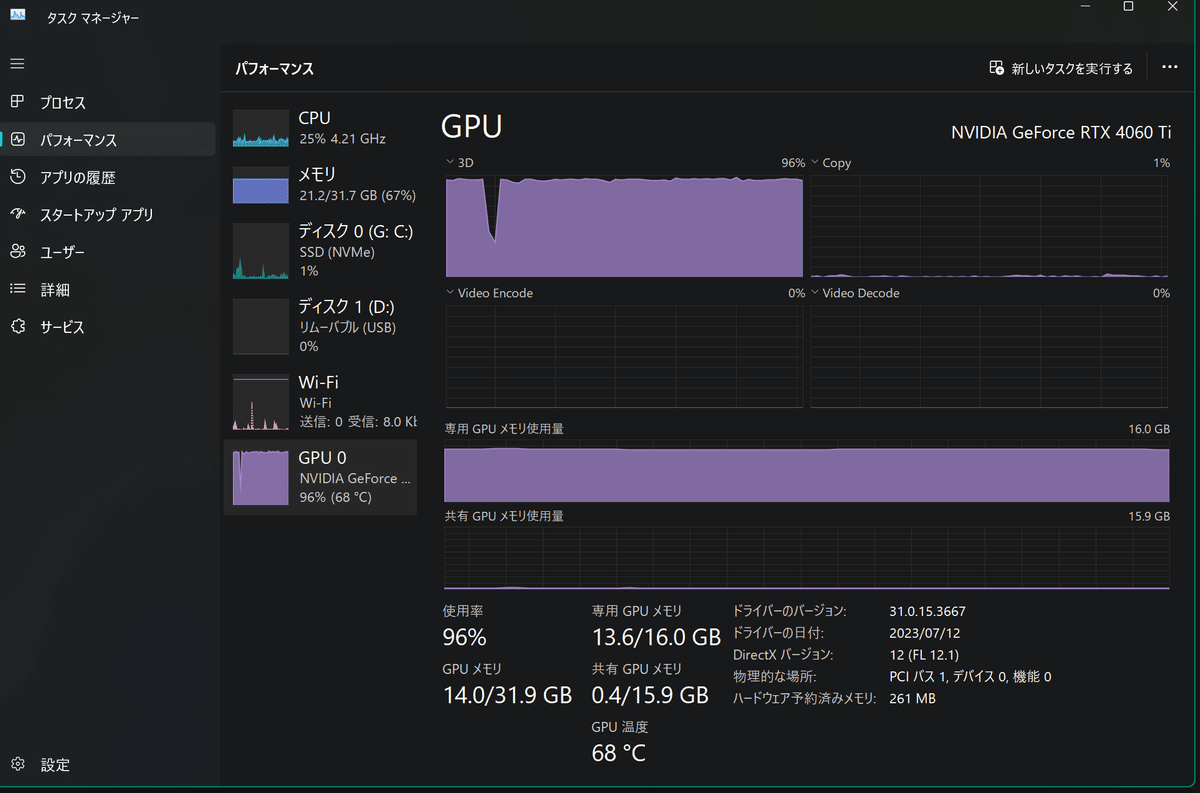Click the 13.6/16.0 GB dedicated memory value
Screen dimensions: 1200x793
(x=656, y=637)
